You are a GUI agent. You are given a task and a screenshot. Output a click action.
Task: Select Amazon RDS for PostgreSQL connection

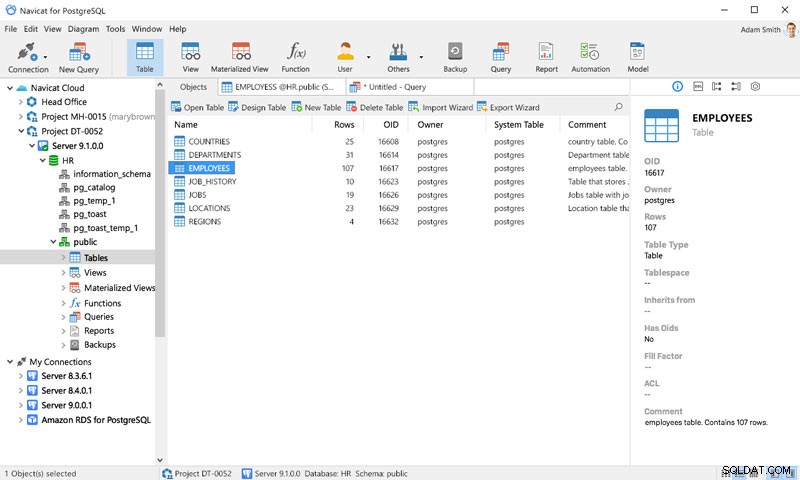click(96, 420)
